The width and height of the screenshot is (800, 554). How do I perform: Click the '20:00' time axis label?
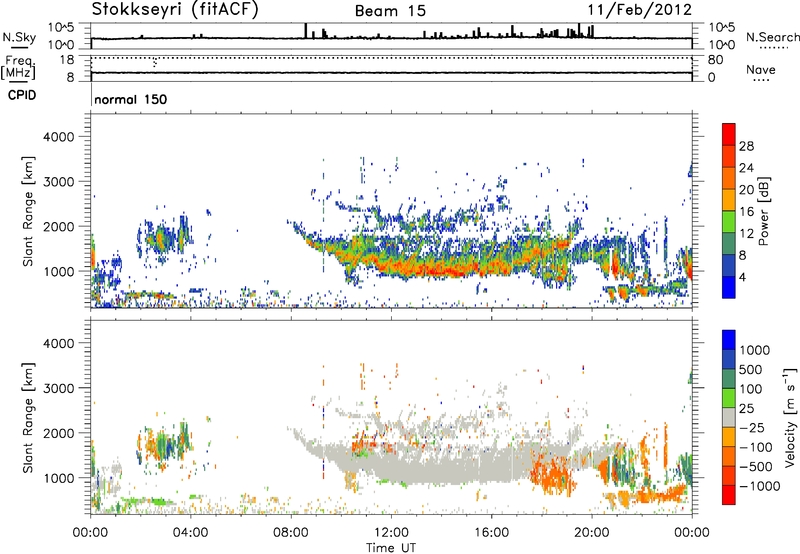(x=592, y=533)
